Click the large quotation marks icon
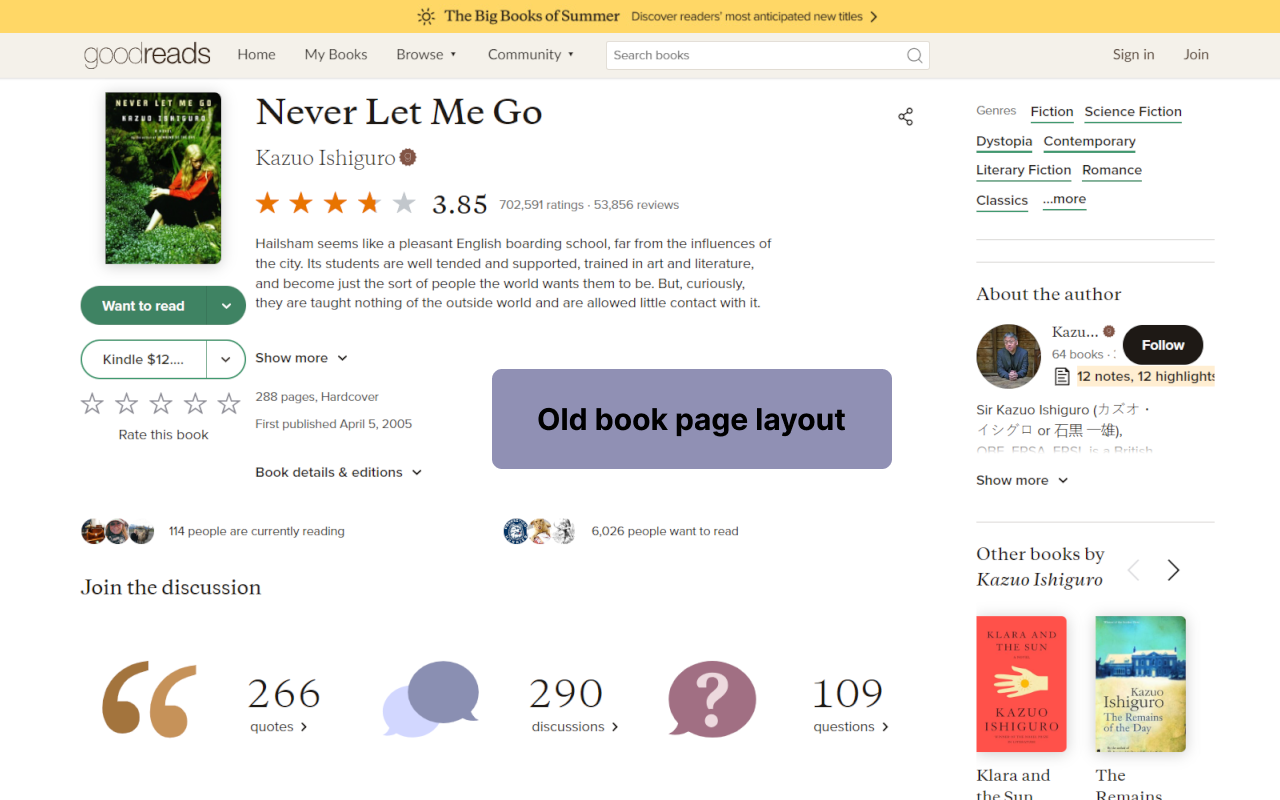The image size is (1280, 800). pyautogui.click(x=149, y=699)
